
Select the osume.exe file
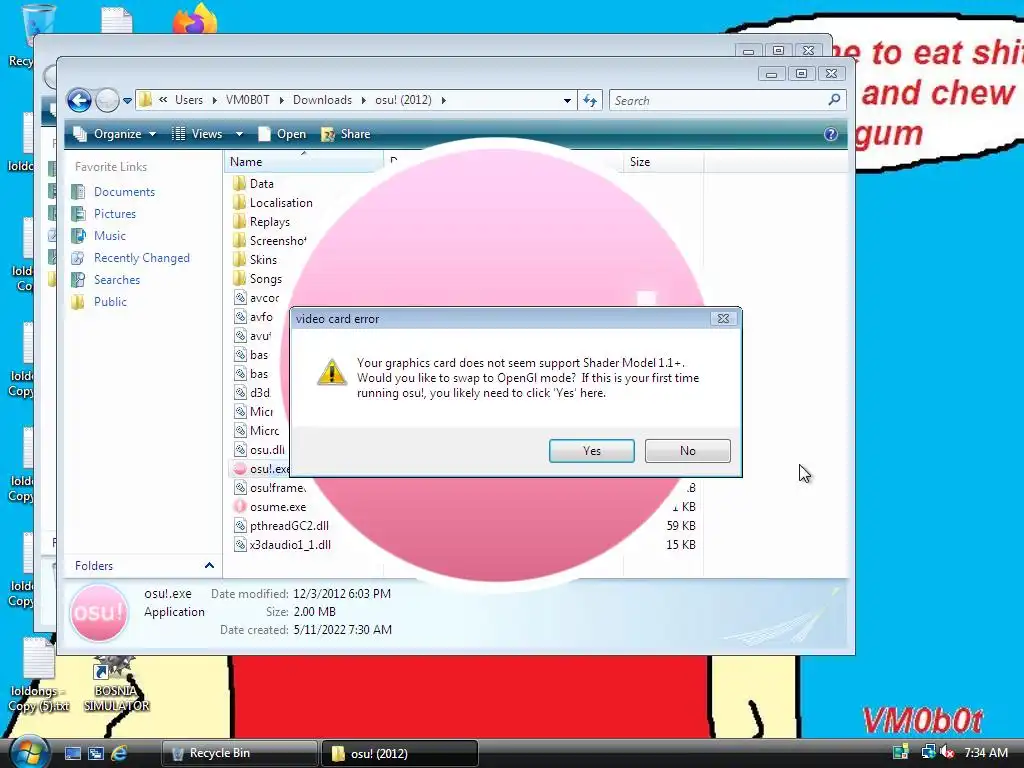click(x=278, y=506)
